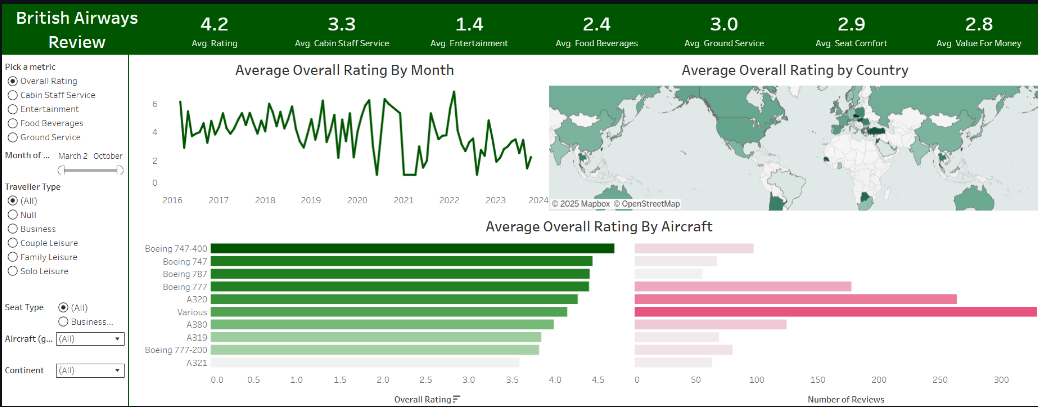Switch metric to Ground Service
The height and width of the screenshot is (407, 1038).
click(x=13, y=137)
